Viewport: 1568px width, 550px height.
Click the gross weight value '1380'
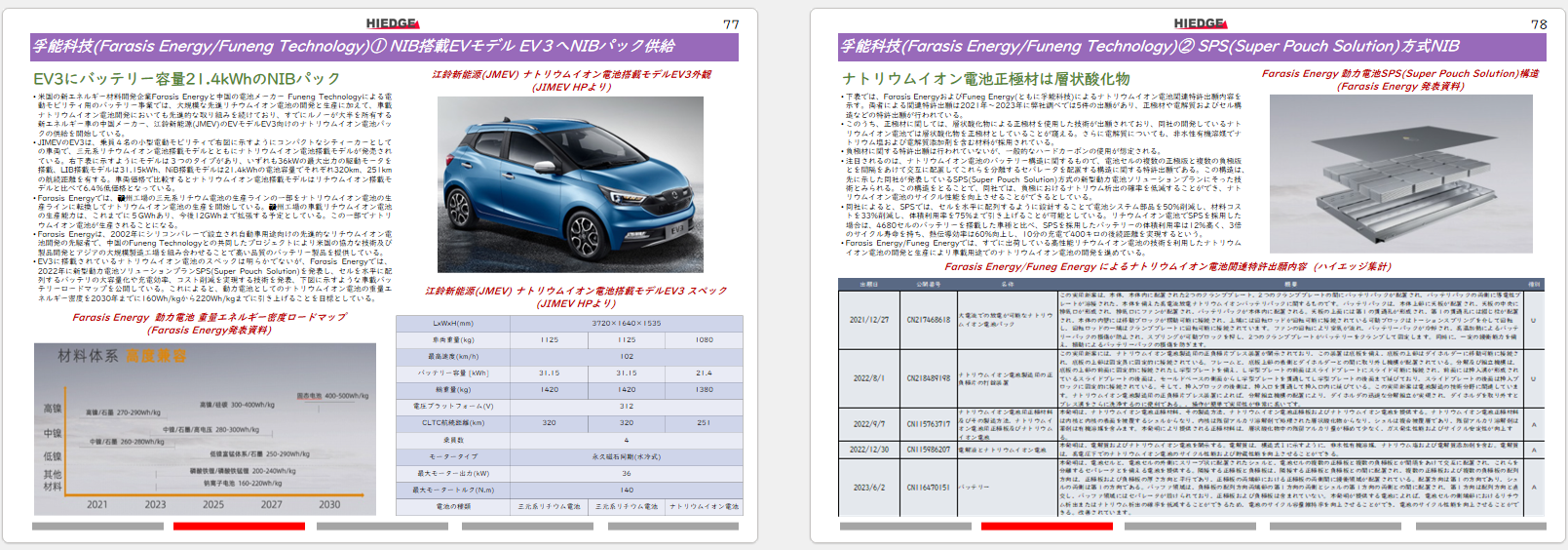pos(704,389)
